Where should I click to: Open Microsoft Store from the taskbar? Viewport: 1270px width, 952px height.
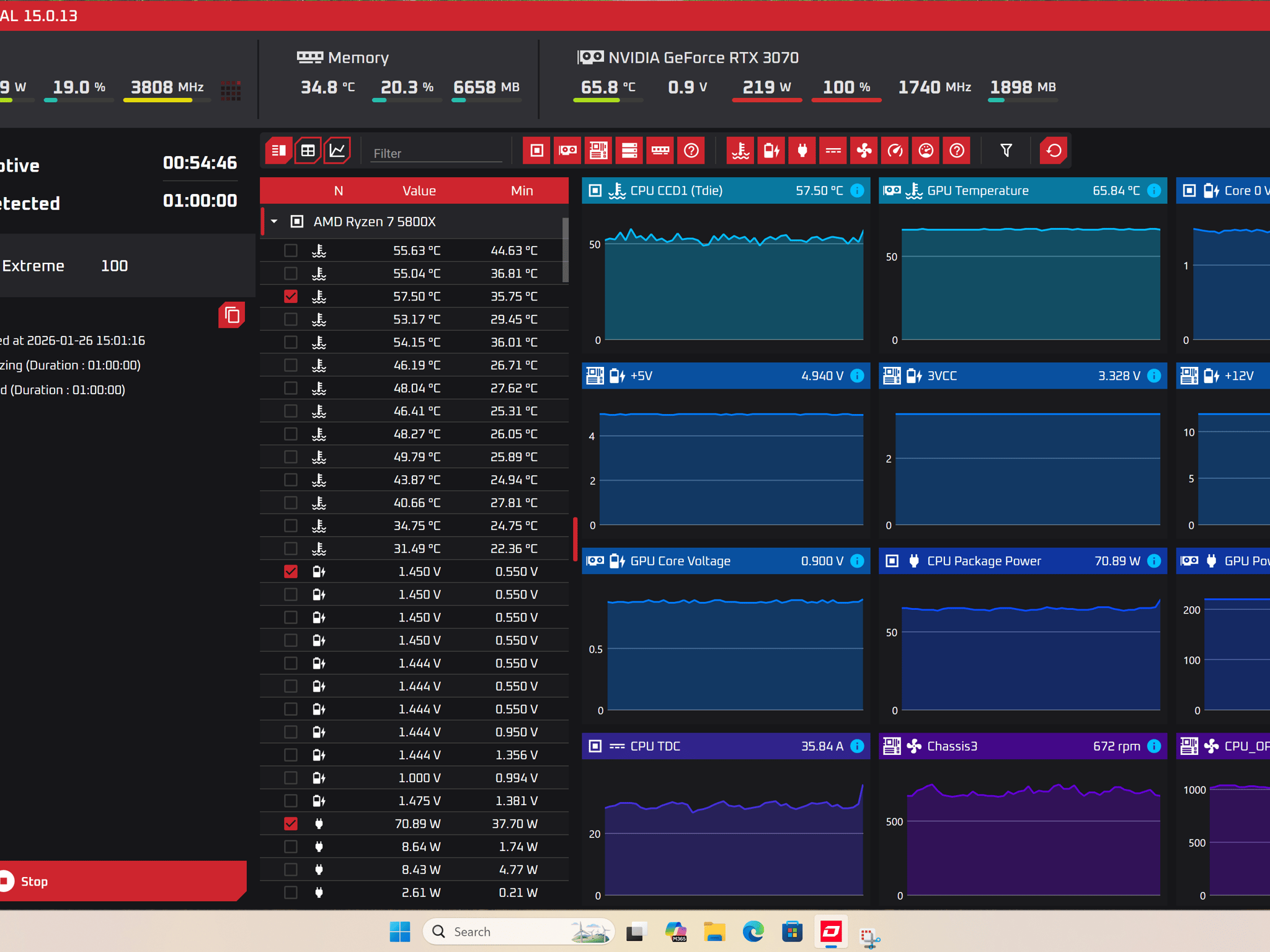(x=793, y=932)
